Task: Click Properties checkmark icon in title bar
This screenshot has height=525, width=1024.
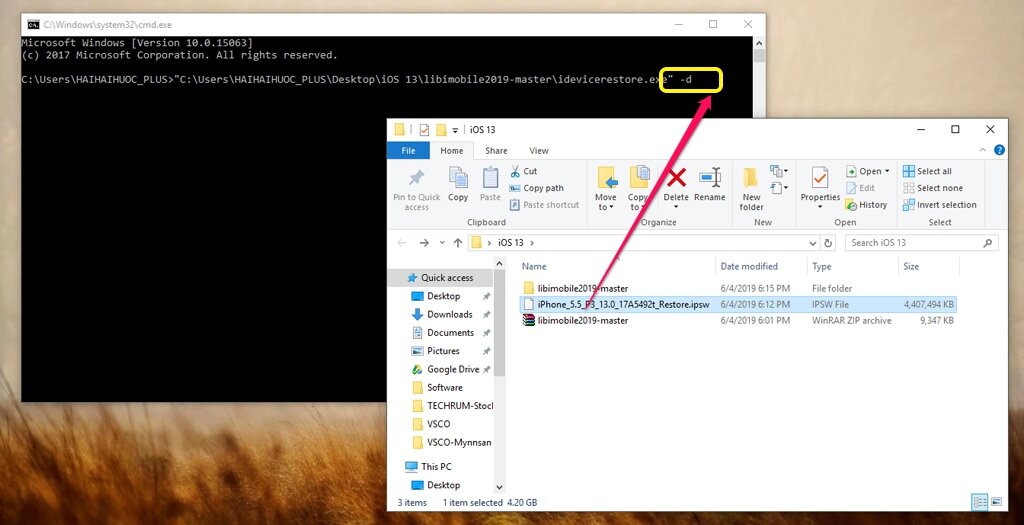Action: [x=424, y=130]
